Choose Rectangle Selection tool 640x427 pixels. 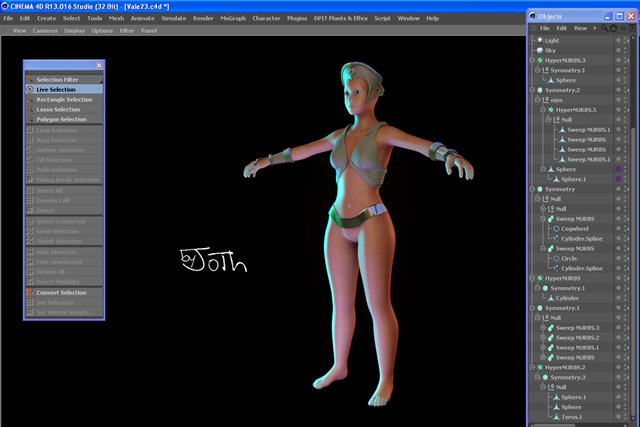click(64, 99)
